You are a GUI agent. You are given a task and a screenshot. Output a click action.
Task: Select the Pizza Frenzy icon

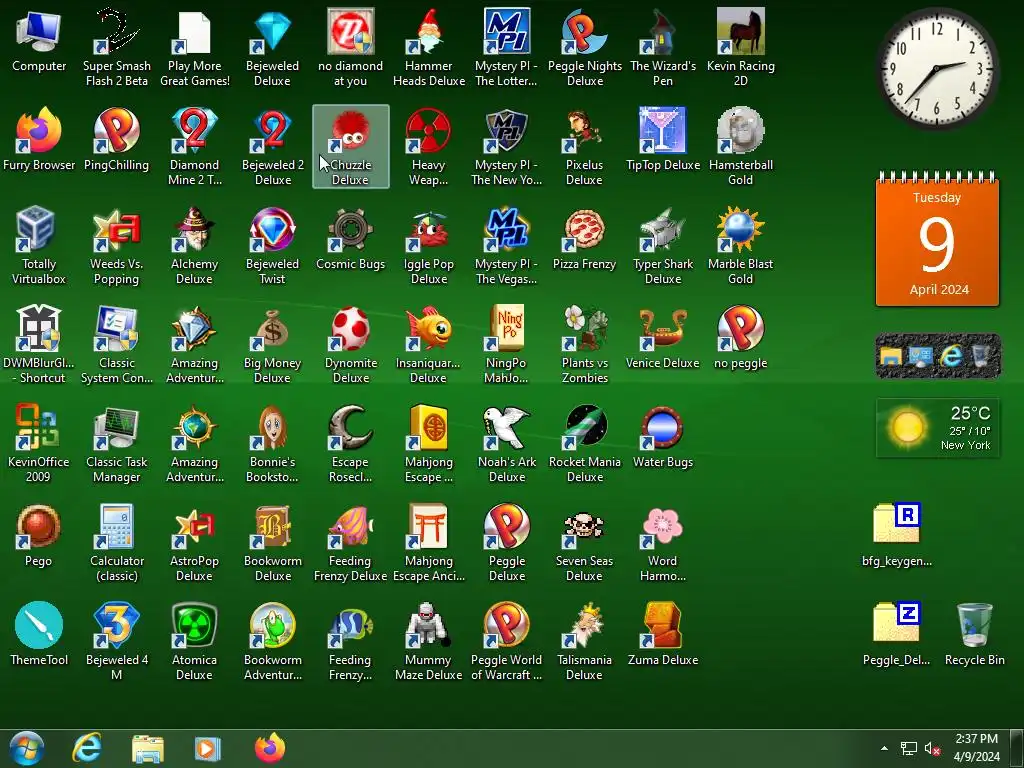click(x=584, y=240)
